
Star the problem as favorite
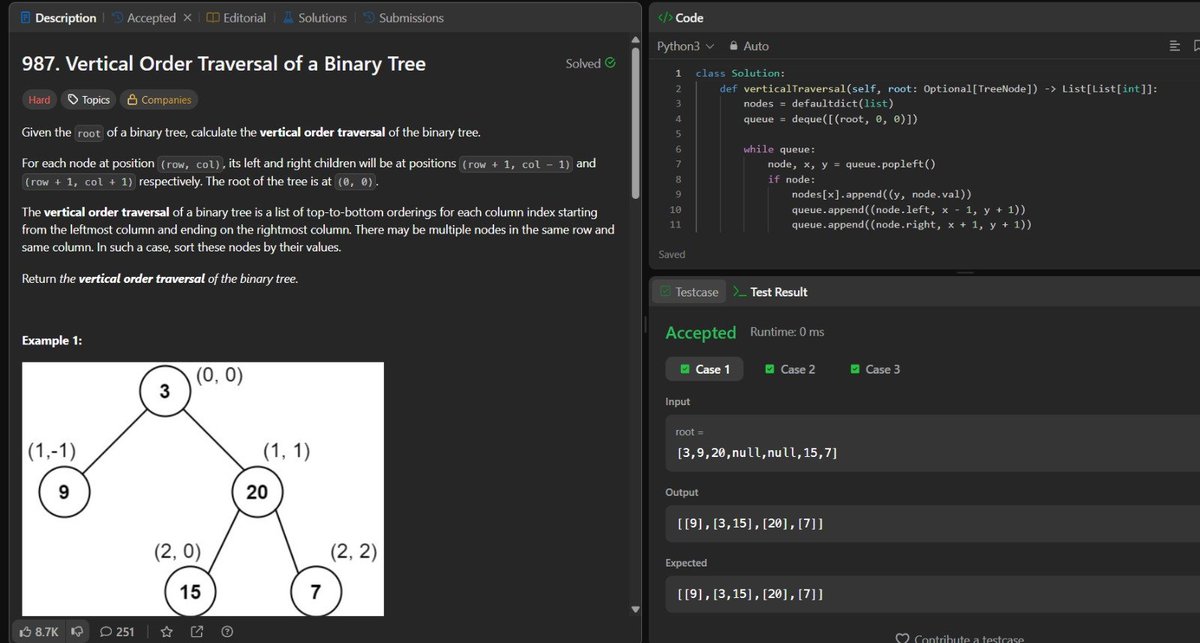[167, 631]
